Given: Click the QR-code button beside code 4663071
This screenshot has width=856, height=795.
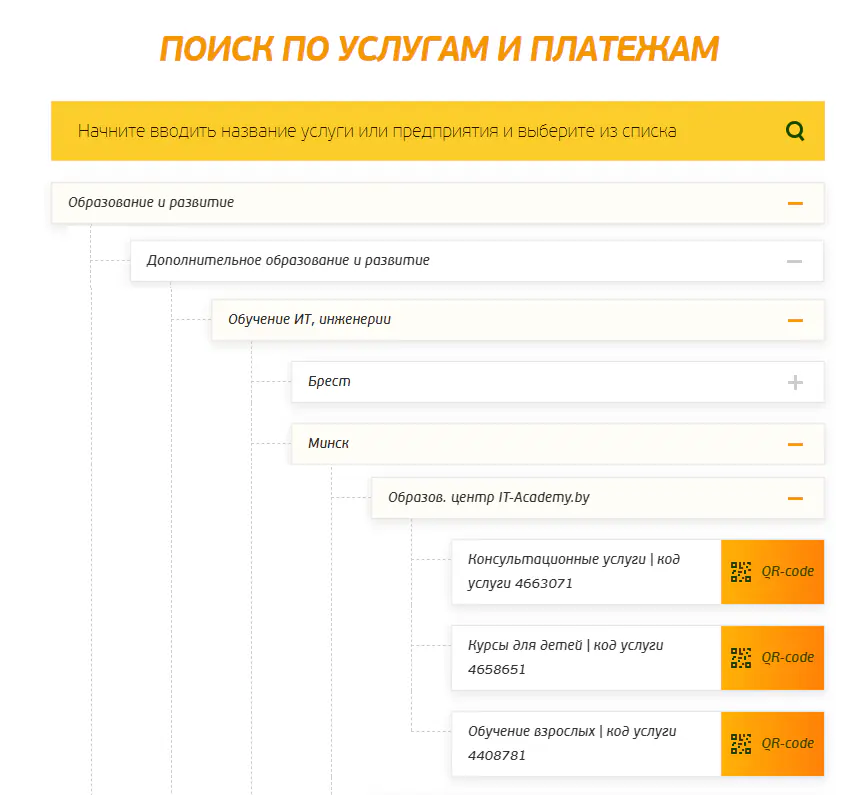Looking at the screenshot, I should point(772,572).
